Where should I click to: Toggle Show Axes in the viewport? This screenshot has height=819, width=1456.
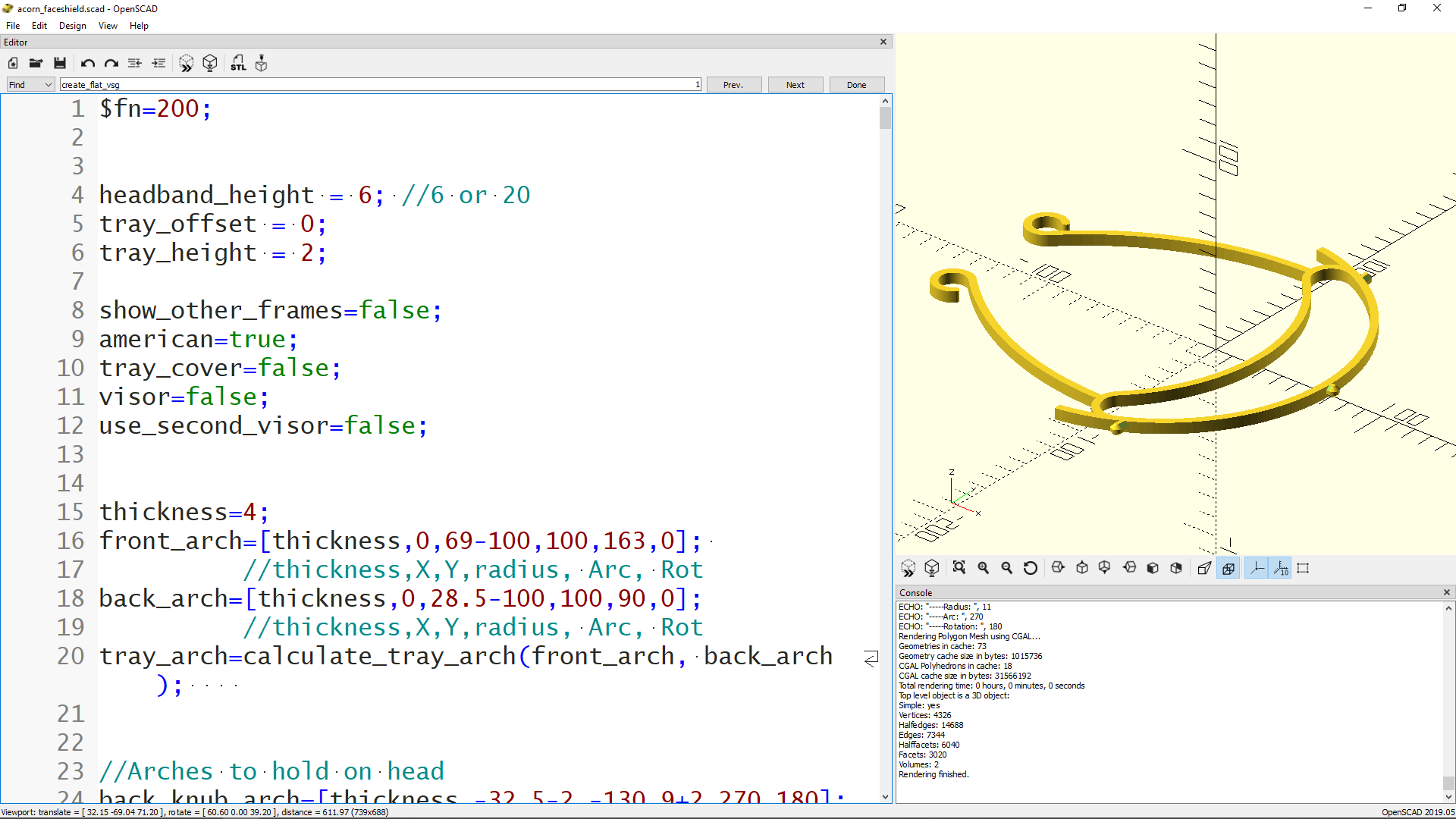tap(1256, 567)
